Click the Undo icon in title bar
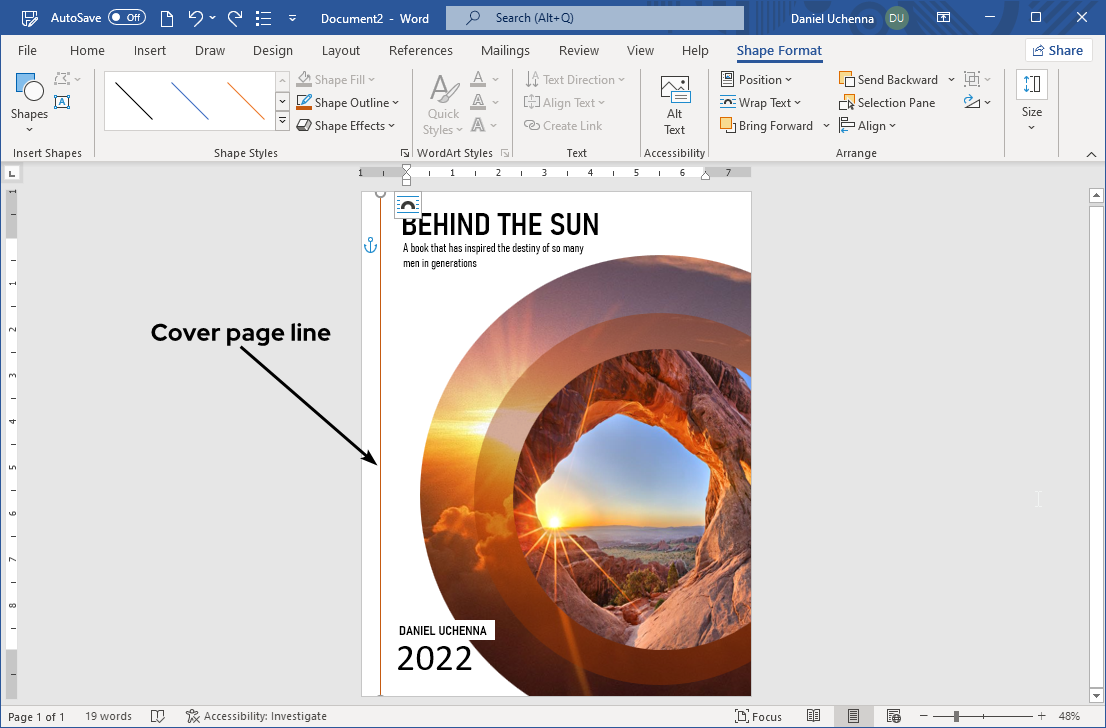The height and width of the screenshot is (728, 1106). 196,18
